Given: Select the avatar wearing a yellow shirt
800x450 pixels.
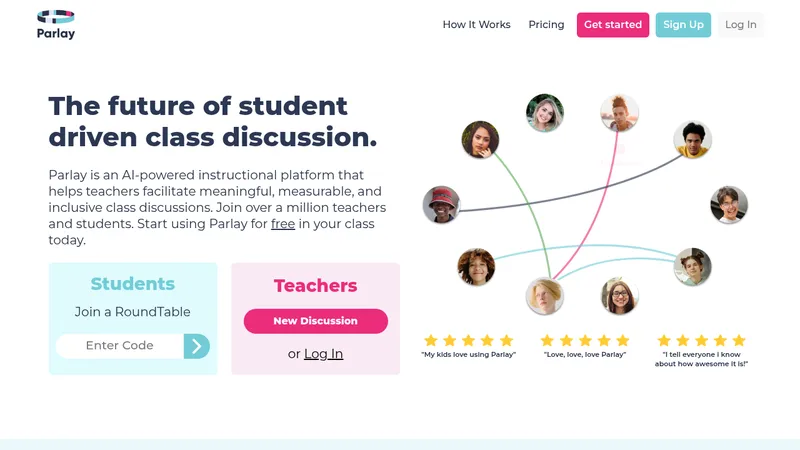Looking at the screenshot, I should 692,140.
